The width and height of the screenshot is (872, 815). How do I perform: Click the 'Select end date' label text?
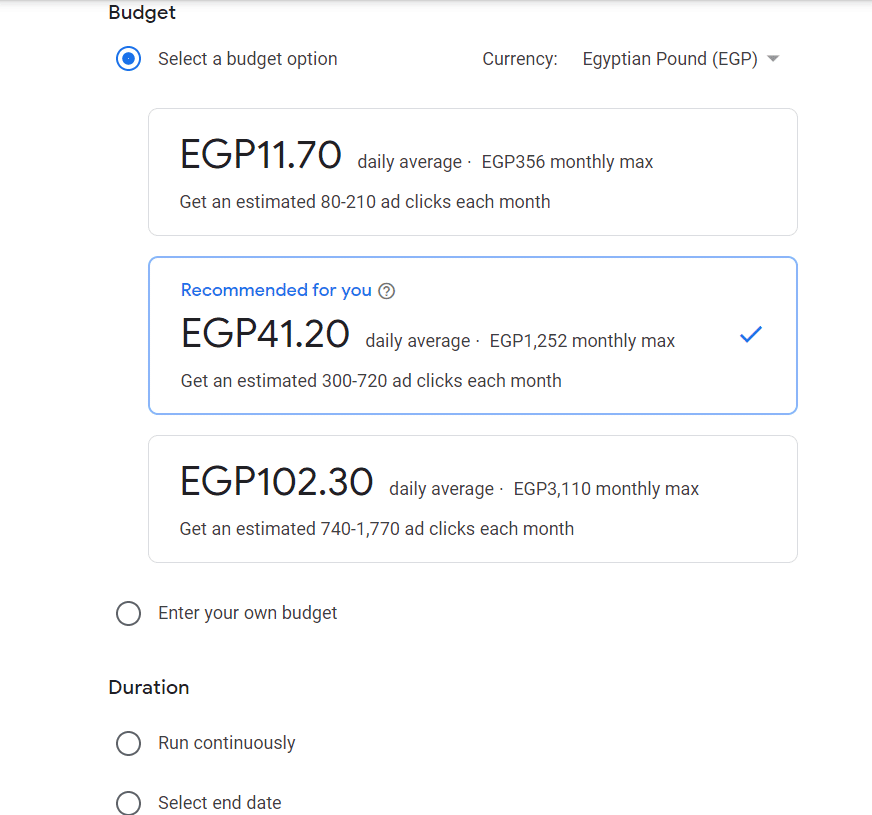click(219, 803)
